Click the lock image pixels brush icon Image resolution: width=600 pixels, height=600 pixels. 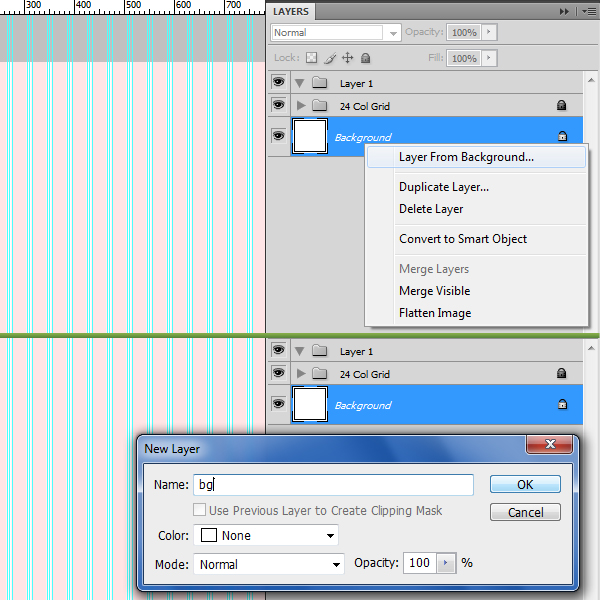[x=330, y=58]
